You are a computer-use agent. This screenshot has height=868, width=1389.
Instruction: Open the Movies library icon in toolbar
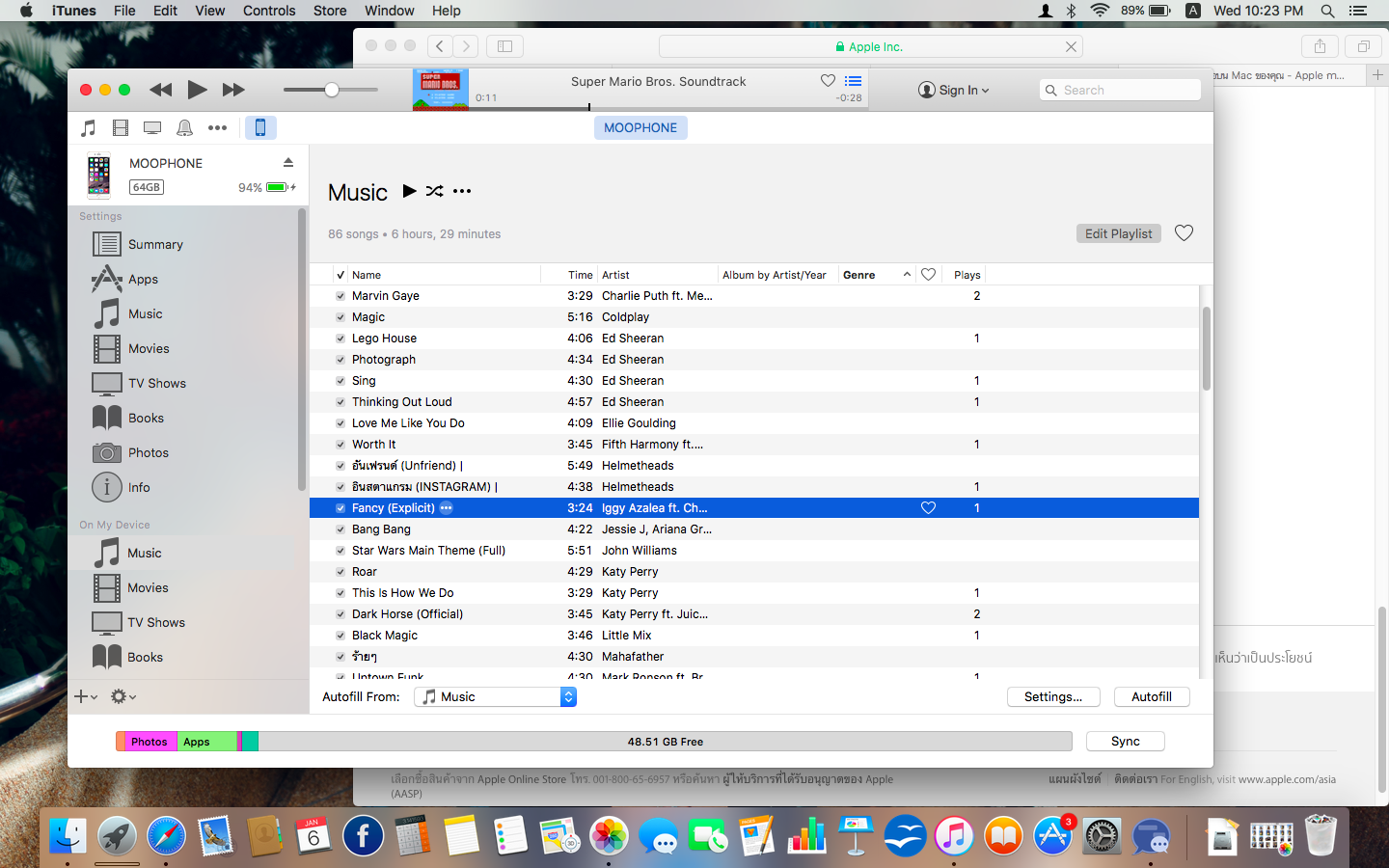(x=121, y=127)
